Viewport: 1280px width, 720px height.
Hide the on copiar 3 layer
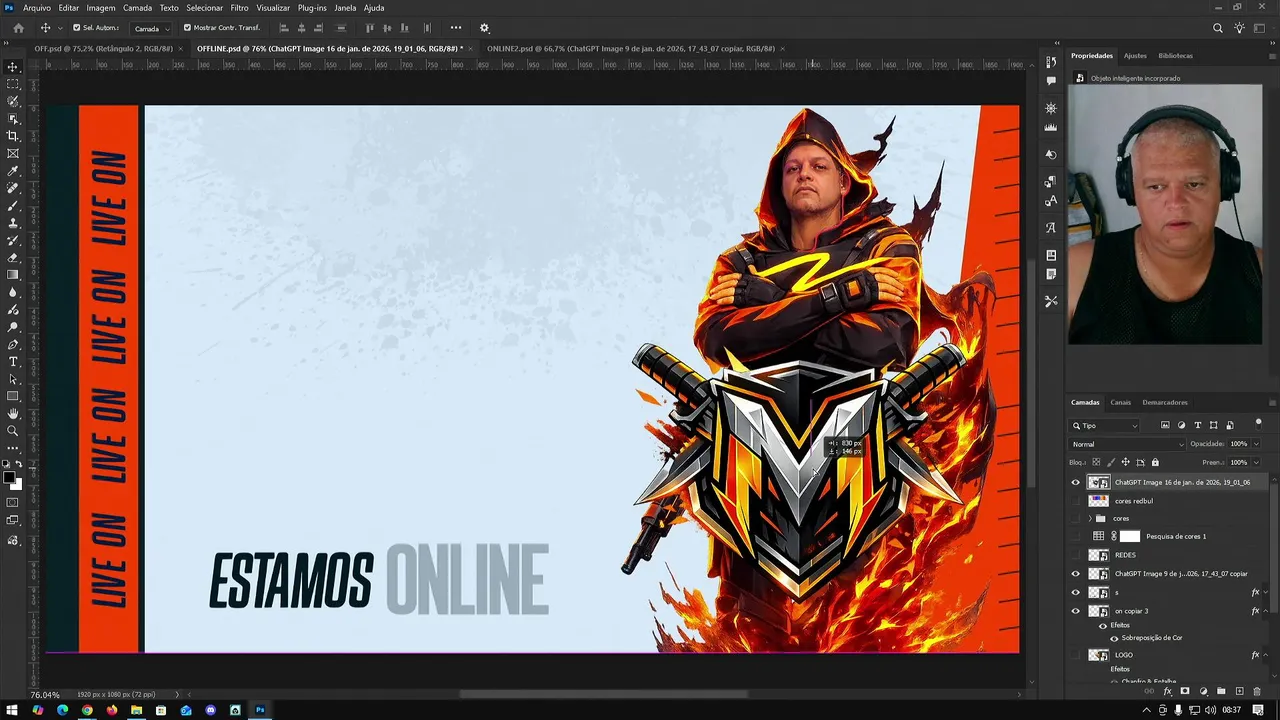point(1076,611)
